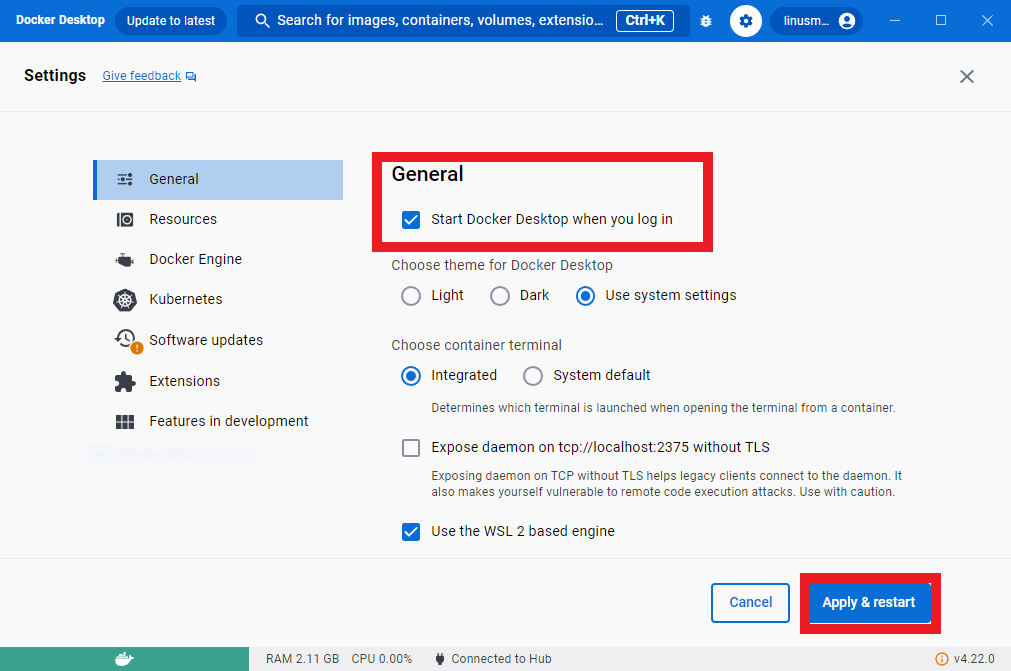This screenshot has height=671, width=1011.
Task: Click the linusm account button
Action: 816,21
